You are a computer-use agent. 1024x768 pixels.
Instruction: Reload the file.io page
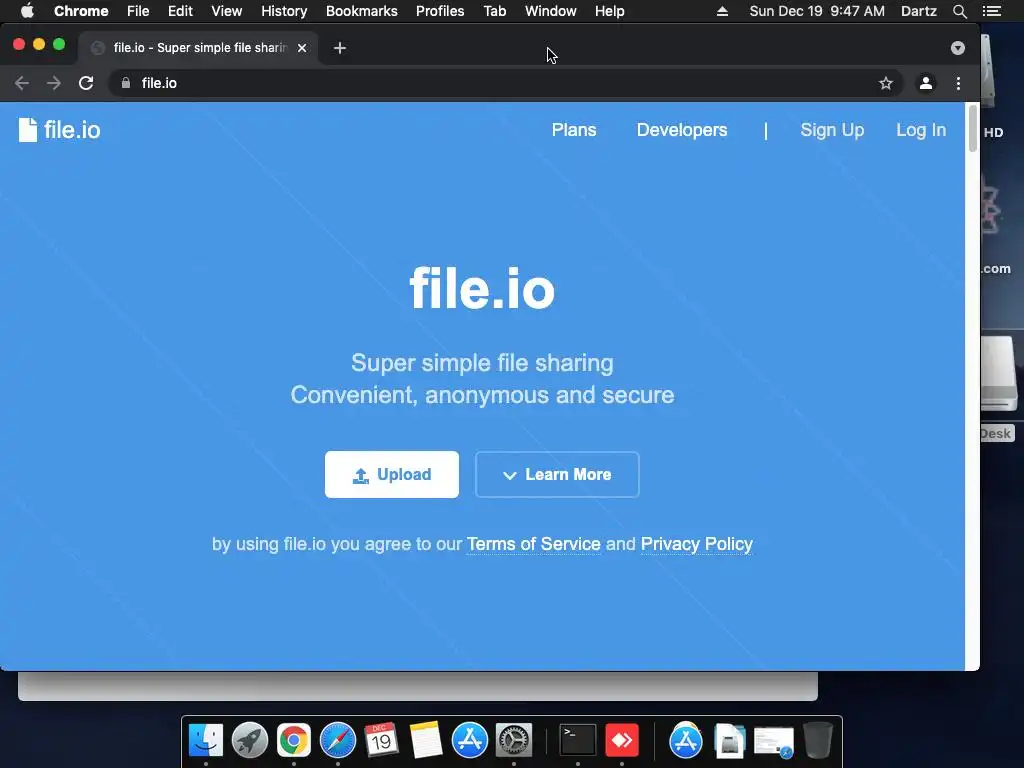pyautogui.click(x=86, y=83)
